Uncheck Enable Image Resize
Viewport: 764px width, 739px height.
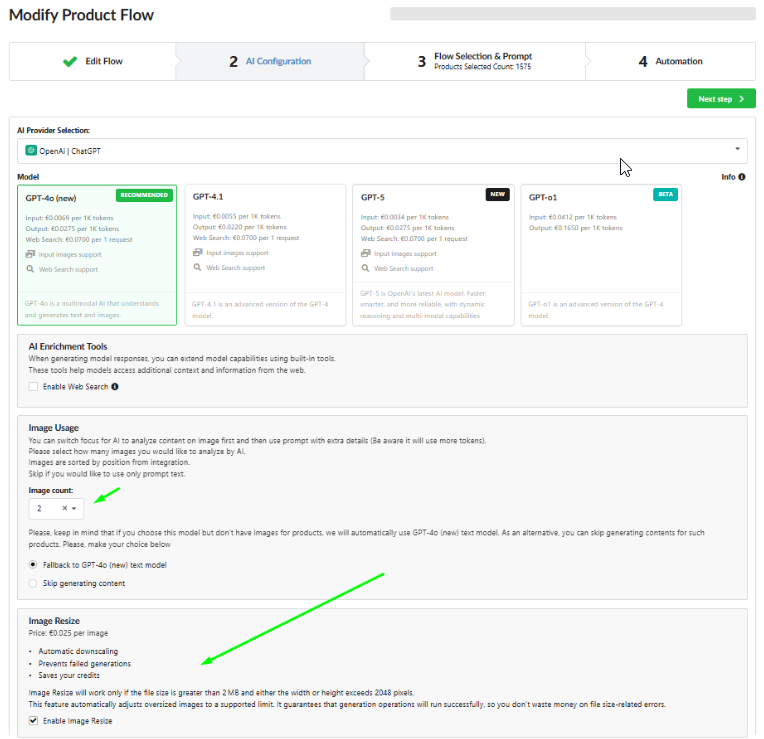pyautogui.click(x=33, y=720)
